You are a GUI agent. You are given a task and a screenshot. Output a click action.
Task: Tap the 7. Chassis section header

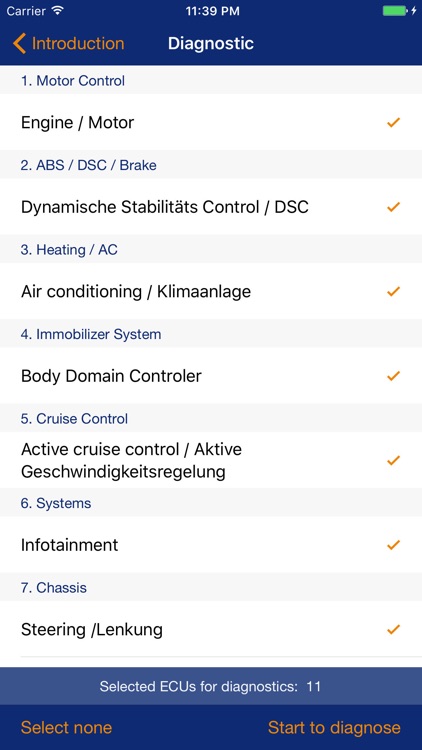click(211, 587)
